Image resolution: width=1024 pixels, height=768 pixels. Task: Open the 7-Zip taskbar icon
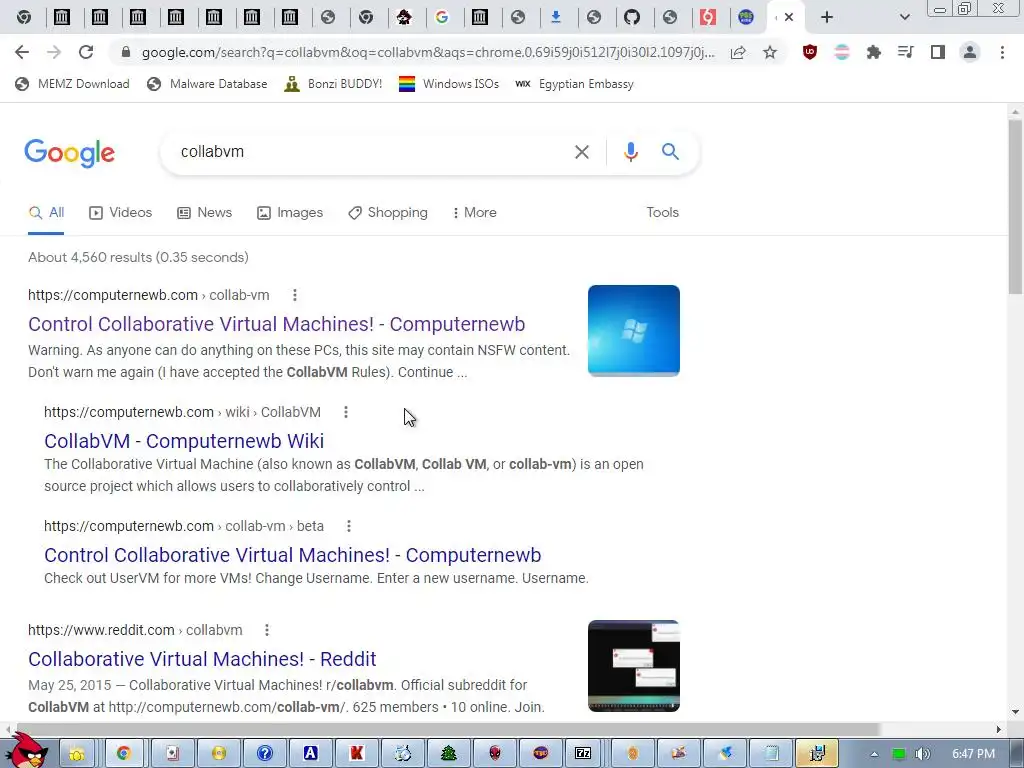pyautogui.click(x=583, y=754)
